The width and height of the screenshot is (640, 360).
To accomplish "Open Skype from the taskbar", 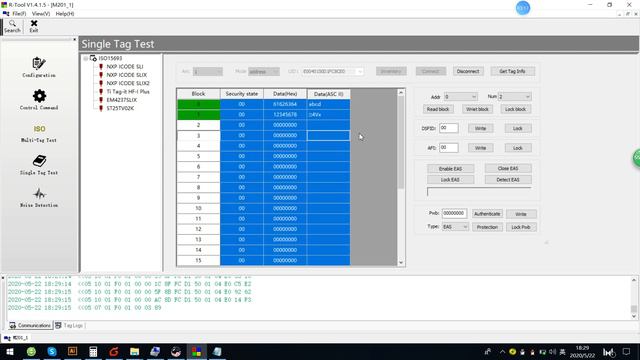I will coord(52,351).
